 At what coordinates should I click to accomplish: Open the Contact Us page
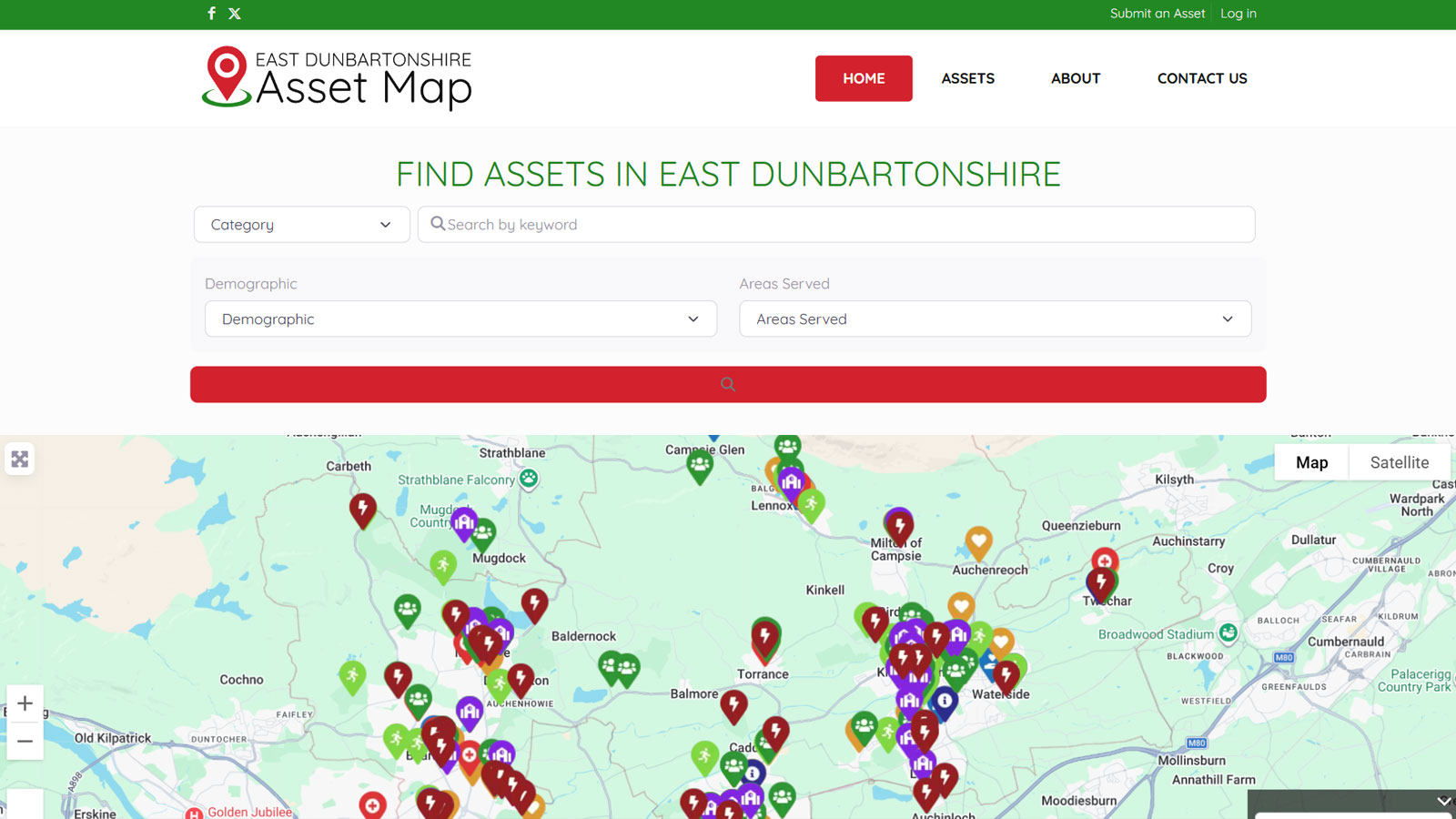[x=1202, y=78]
